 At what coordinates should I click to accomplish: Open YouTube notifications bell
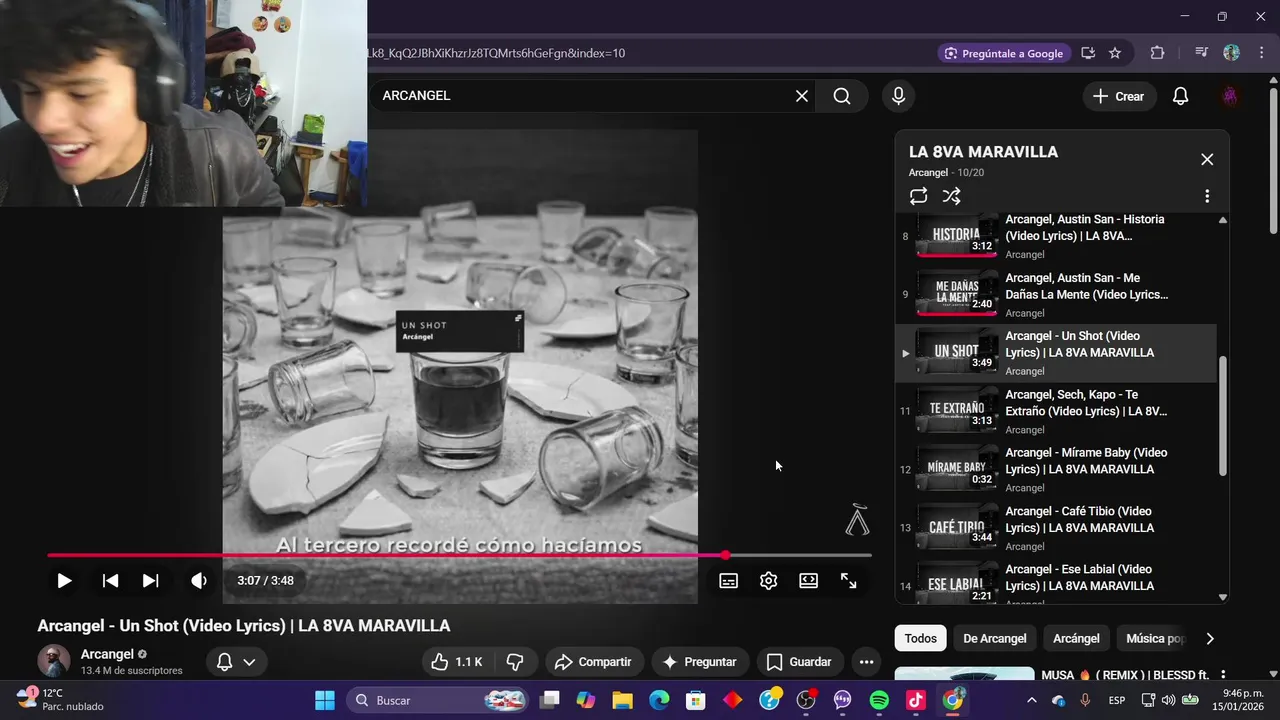1180,96
